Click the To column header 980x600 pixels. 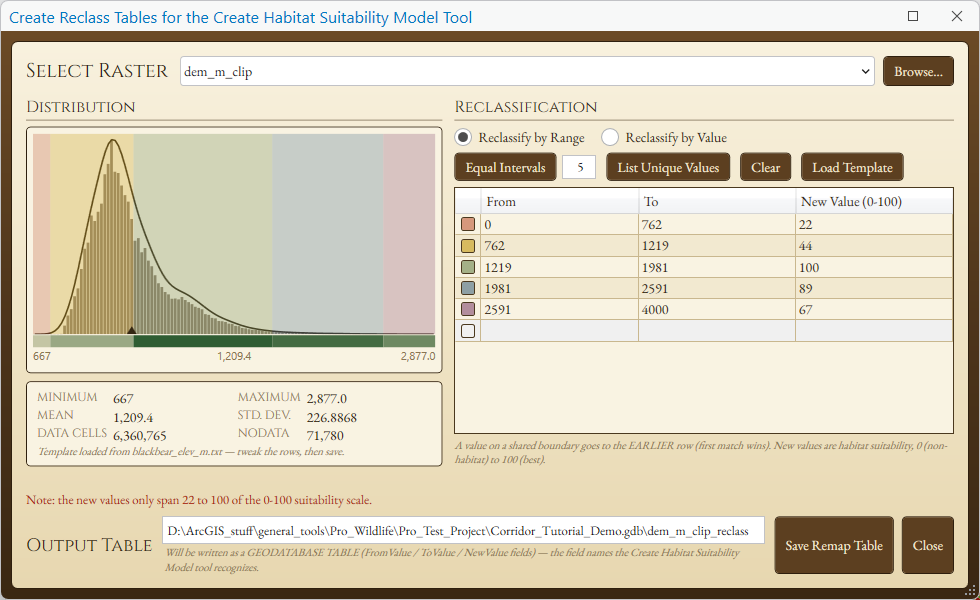click(717, 202)
